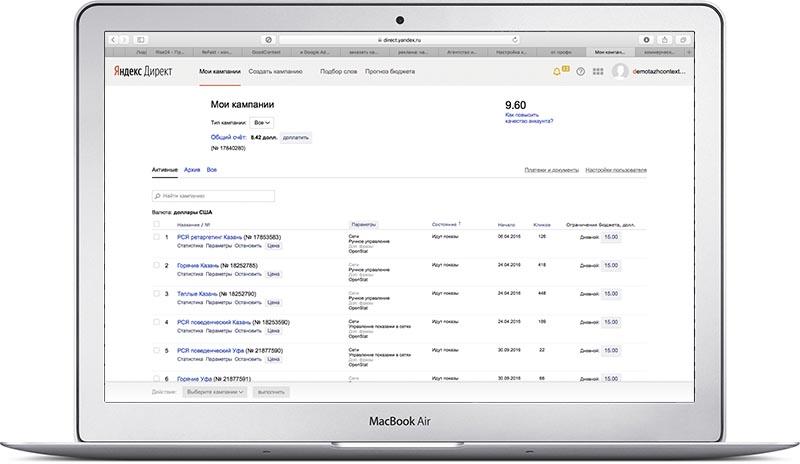Open the Yandex services grid icon
The height and width of the screenshot is (464, 800).
coord(598,71)
